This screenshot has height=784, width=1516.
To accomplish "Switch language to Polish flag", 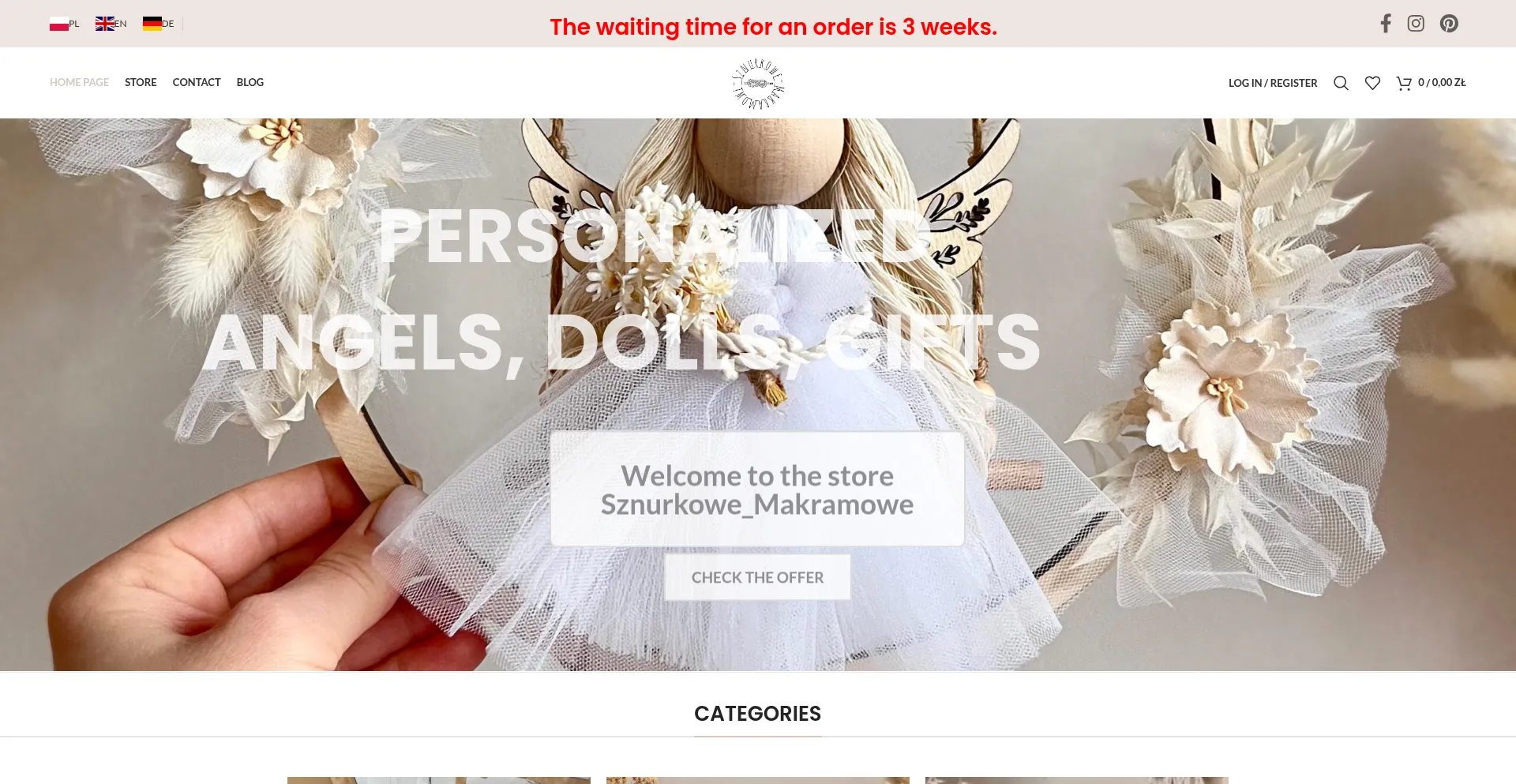I will (x=59, y=24).
